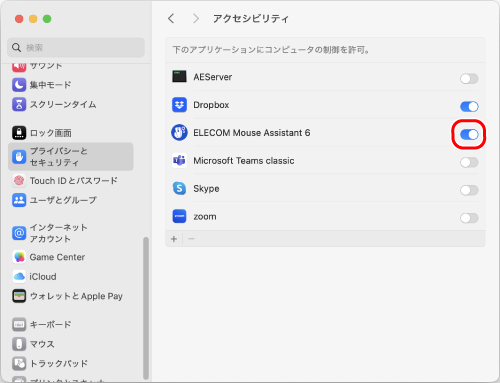Close window with red button

(x=19, y=19)
